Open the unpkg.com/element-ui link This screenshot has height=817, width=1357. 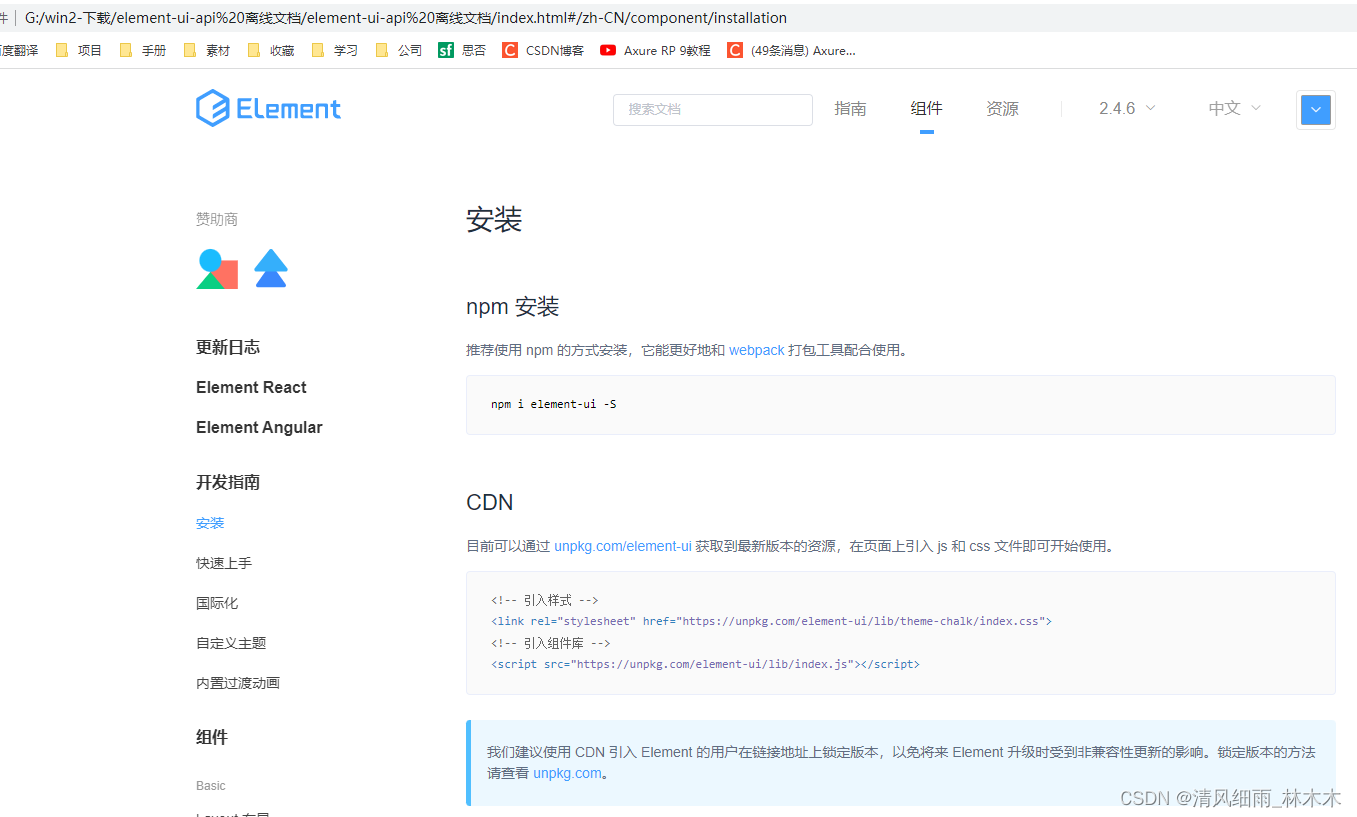click(624, 546)
